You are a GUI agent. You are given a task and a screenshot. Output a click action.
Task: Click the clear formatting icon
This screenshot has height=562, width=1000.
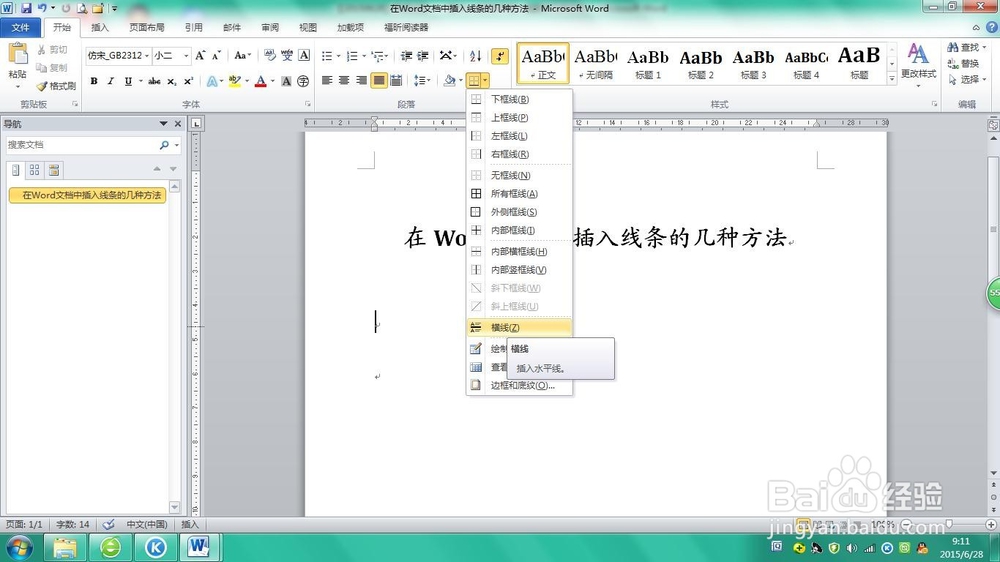tap(270, 55)
